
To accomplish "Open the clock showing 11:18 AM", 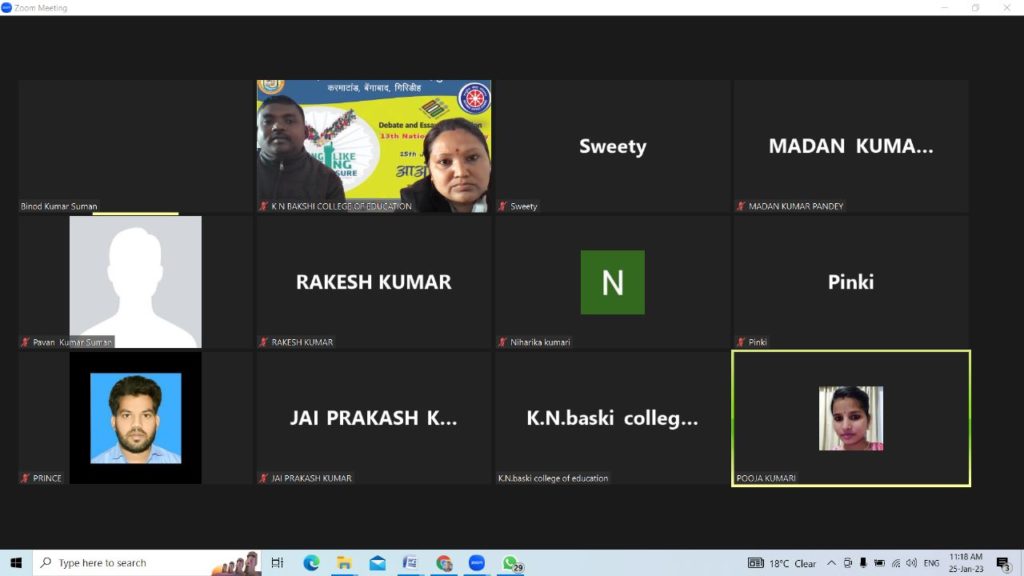I will tap(965, 563).
